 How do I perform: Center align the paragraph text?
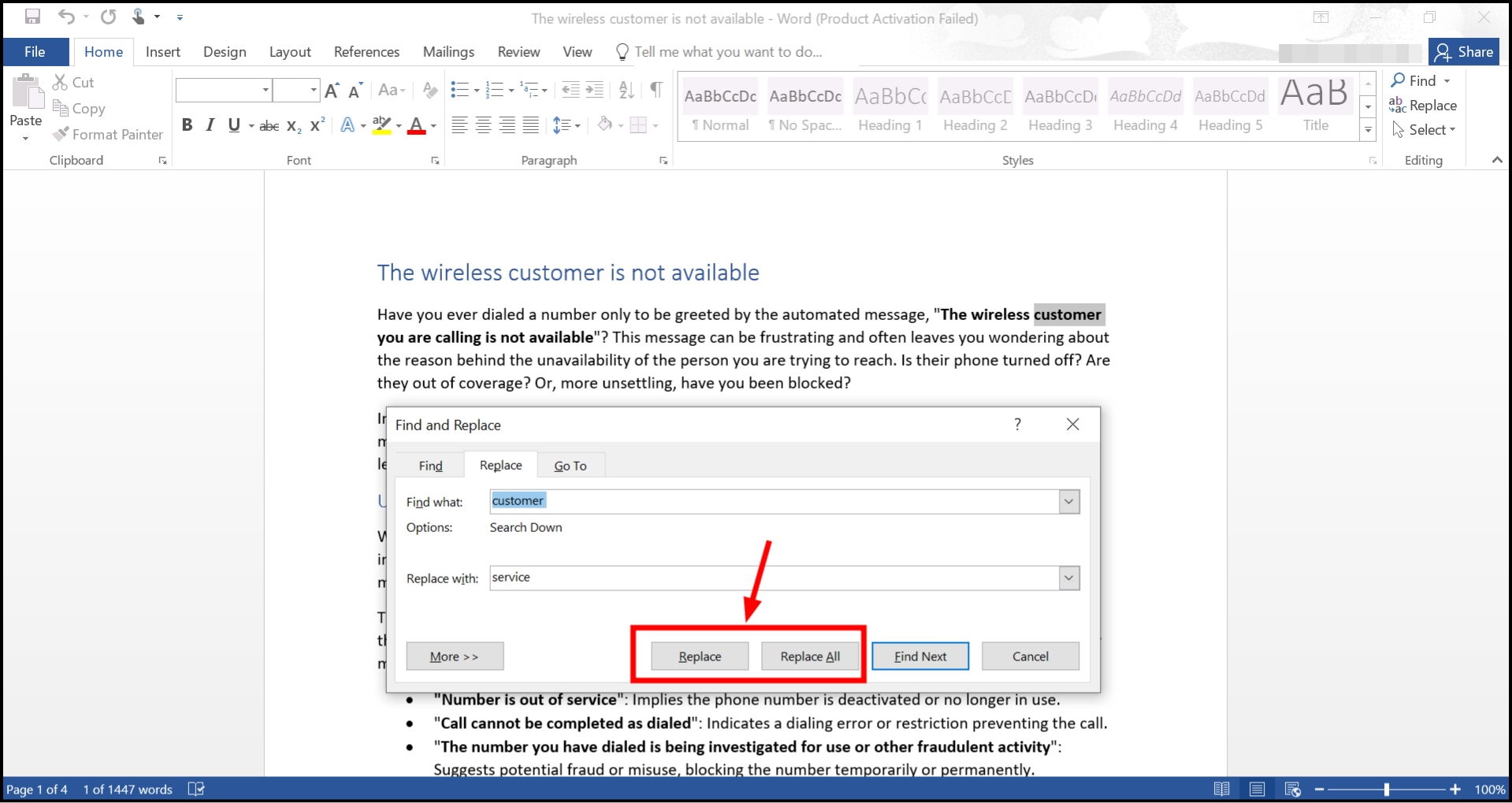[484, 125]
